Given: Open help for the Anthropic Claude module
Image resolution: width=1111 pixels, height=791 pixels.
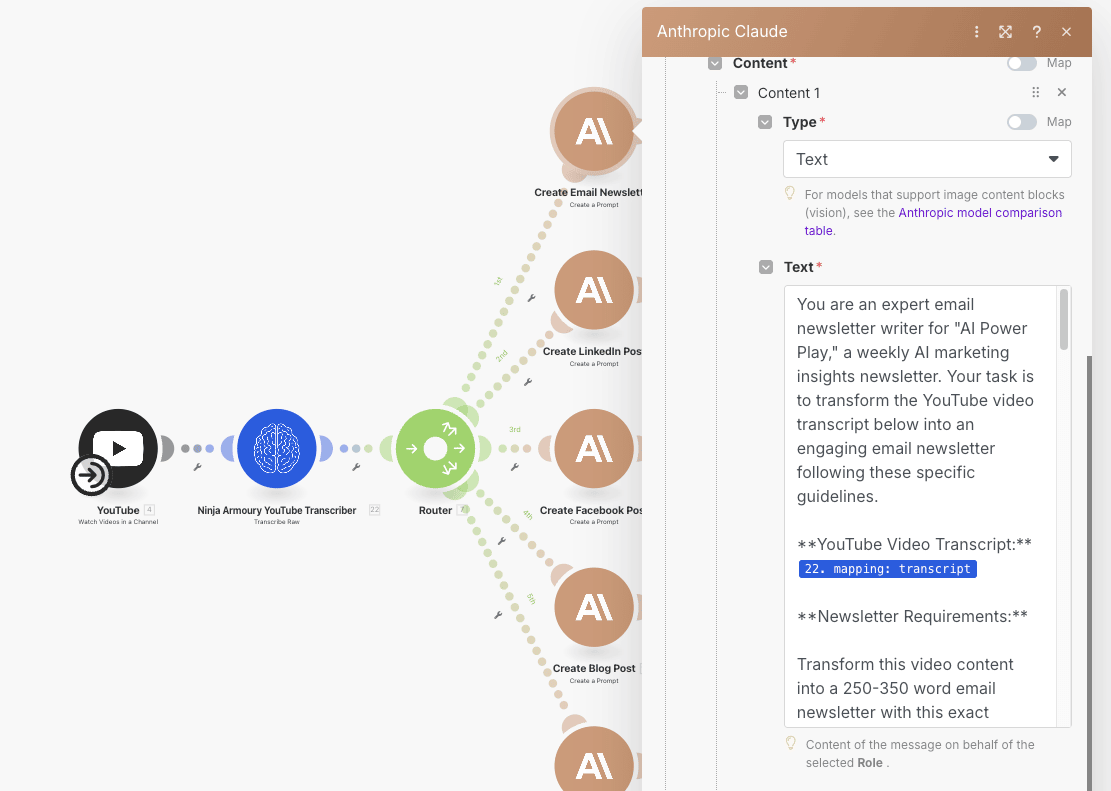Looking at the screenshot, I should (x=1037, y=32).
